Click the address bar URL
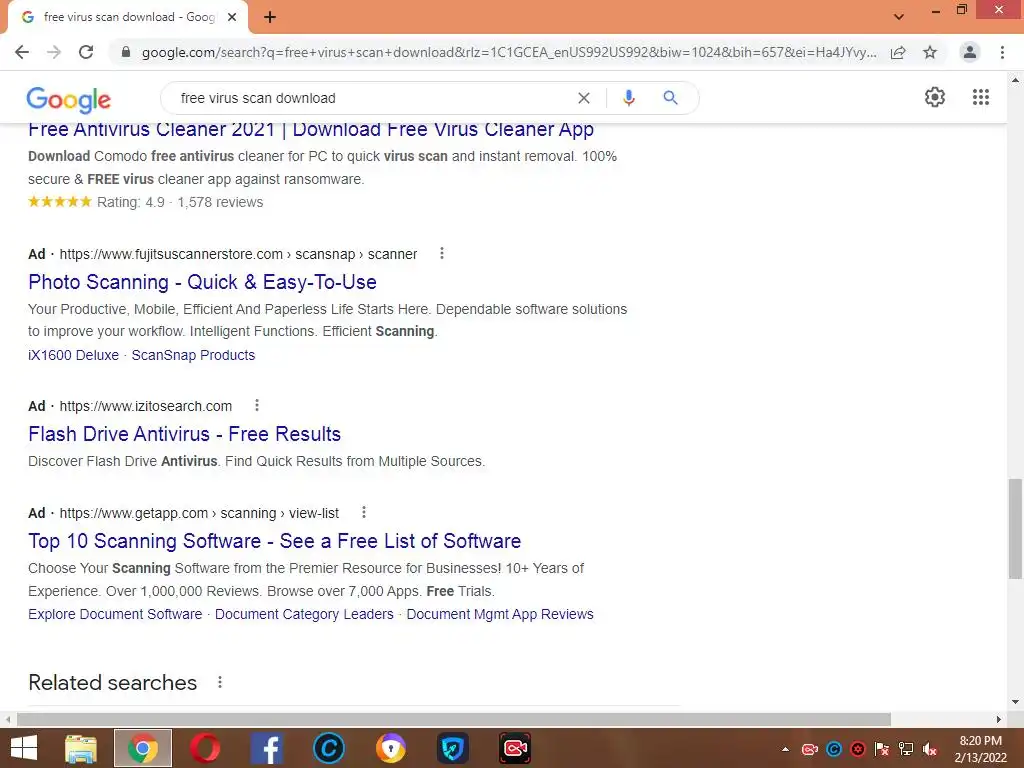 click(509, 52)
